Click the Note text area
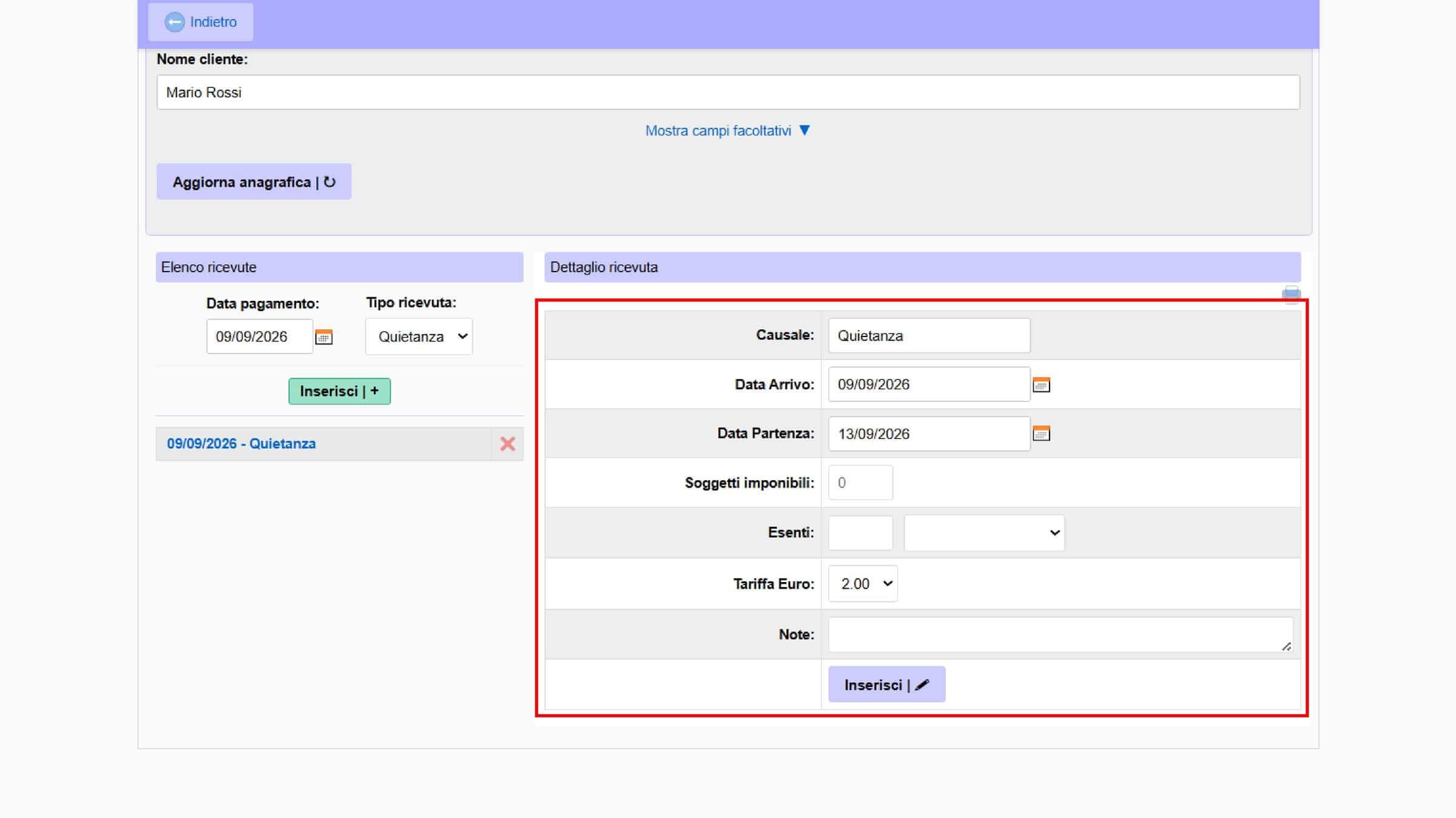1456x818 pixels. tap(1060, 634)
